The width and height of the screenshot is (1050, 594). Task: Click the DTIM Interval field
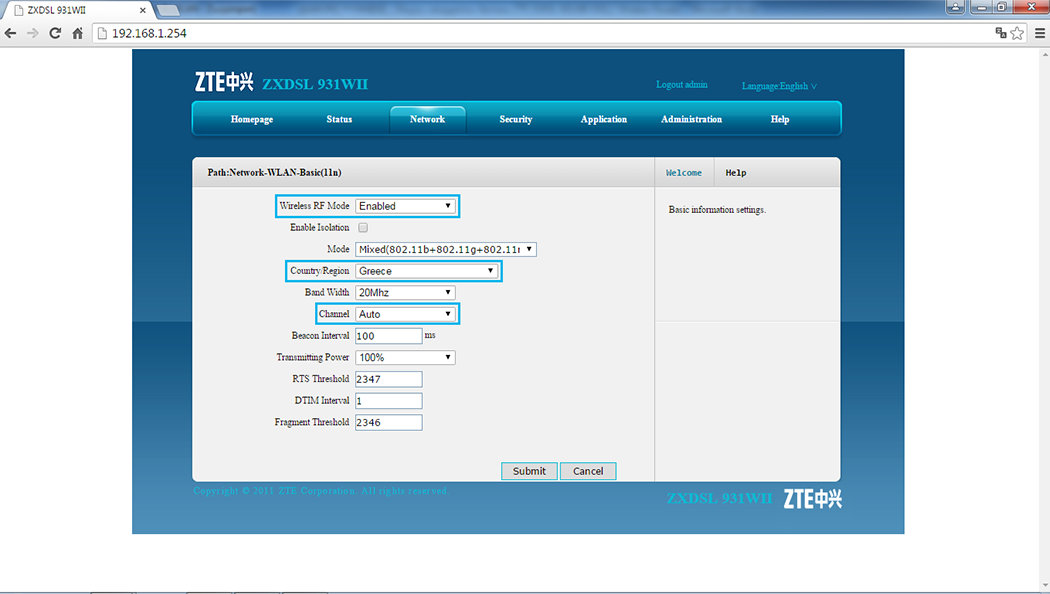pos(388,400)
